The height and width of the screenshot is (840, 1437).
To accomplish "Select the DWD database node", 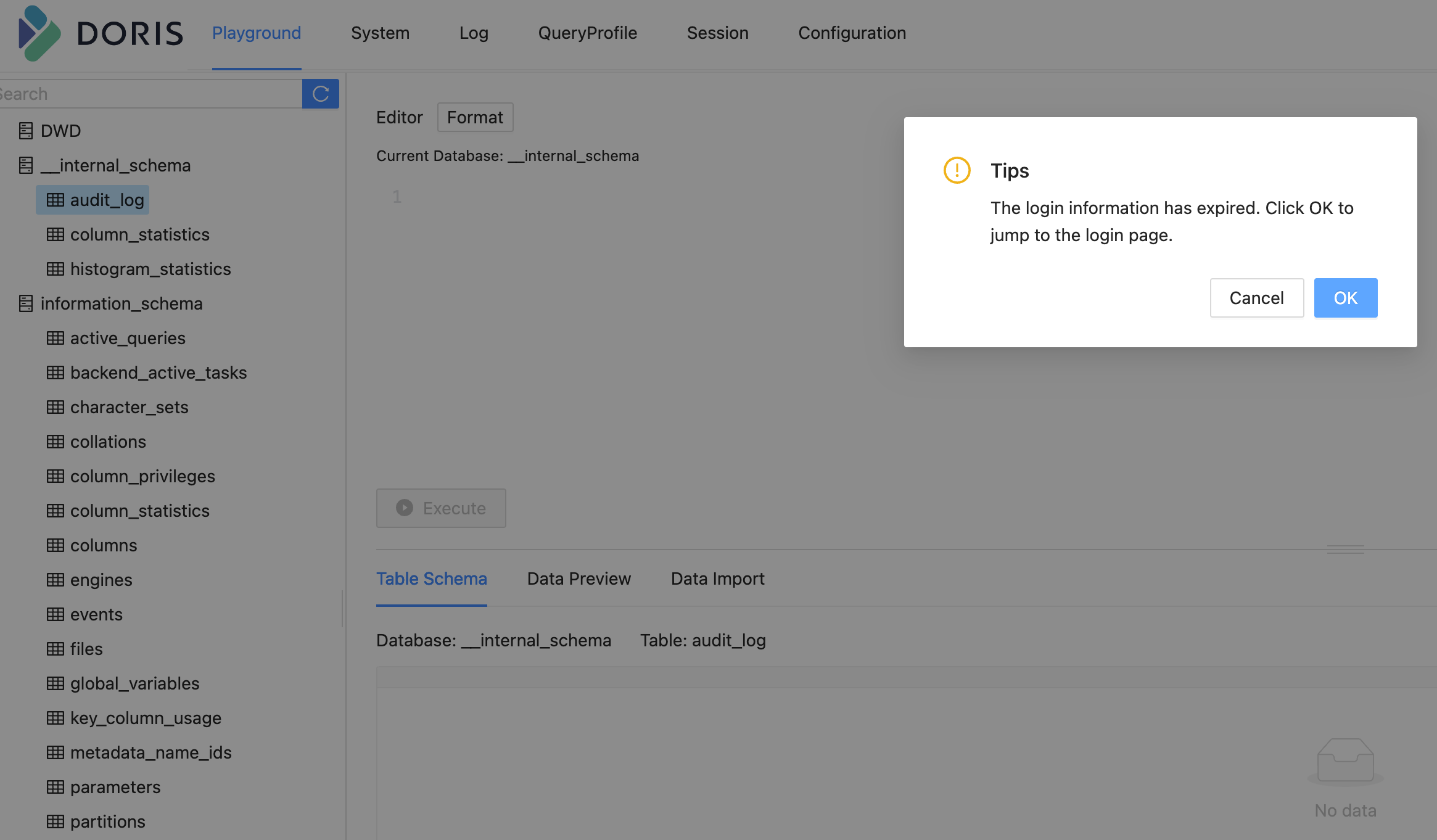I will point(60,131).
